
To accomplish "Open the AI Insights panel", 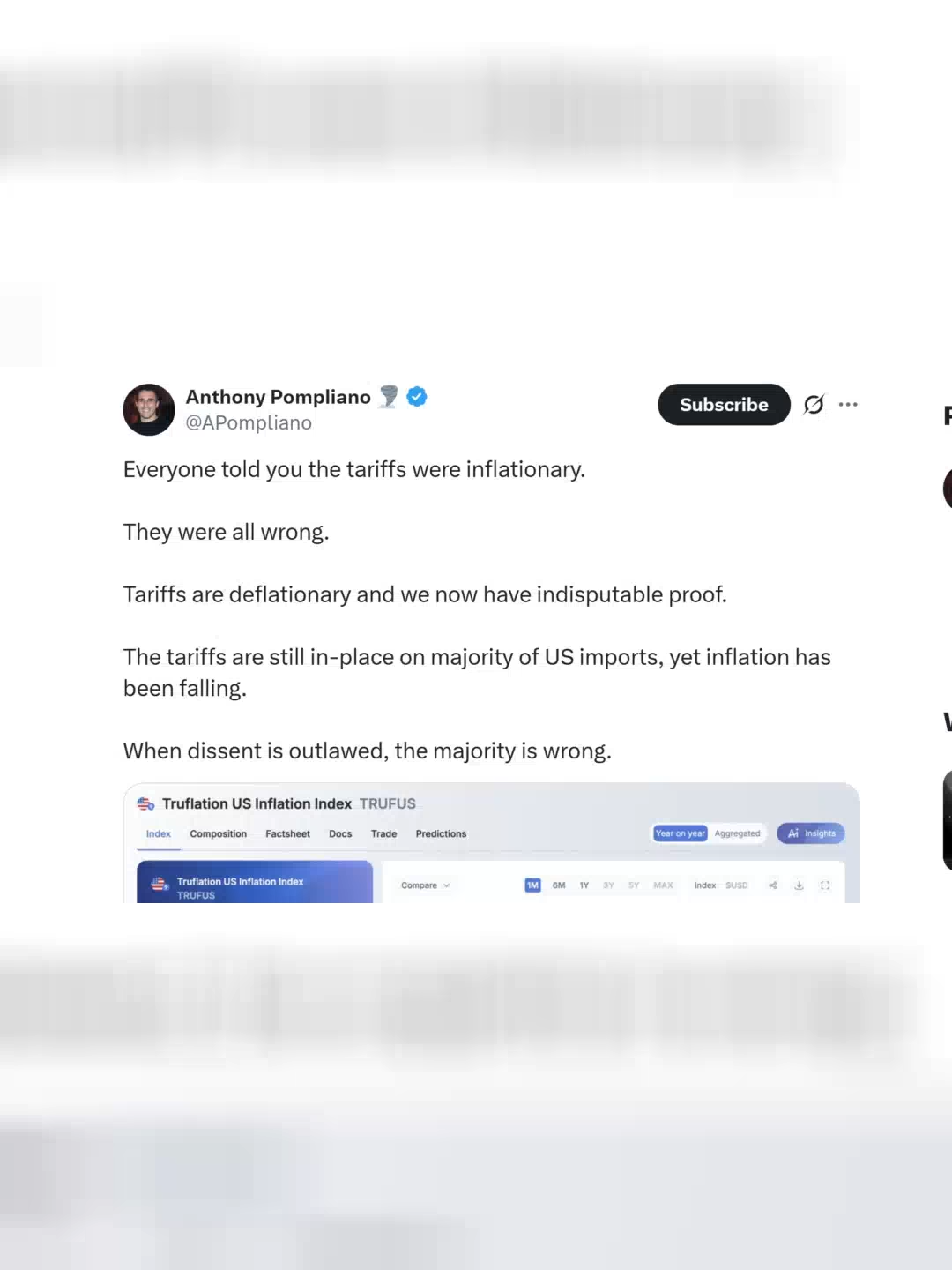I will (810, 833).
